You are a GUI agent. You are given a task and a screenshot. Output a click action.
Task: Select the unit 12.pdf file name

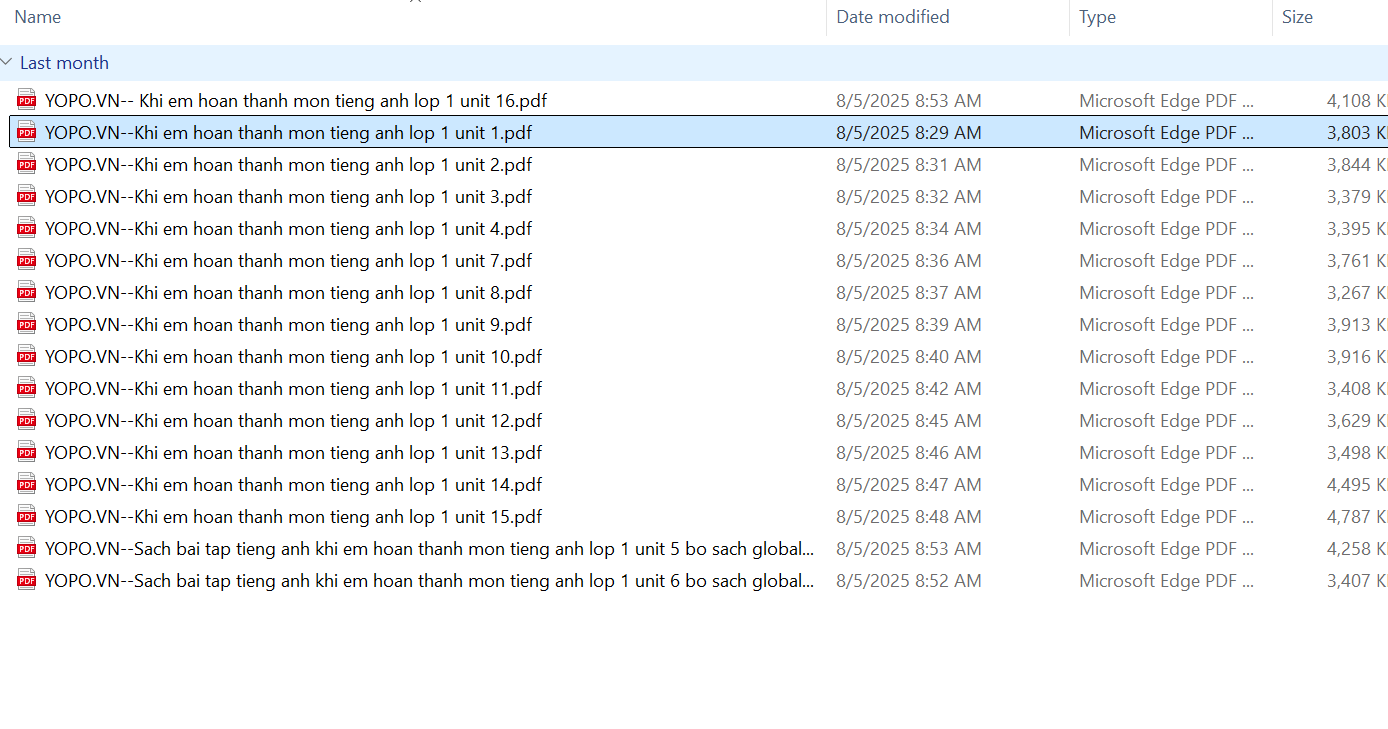click(293, 421)
